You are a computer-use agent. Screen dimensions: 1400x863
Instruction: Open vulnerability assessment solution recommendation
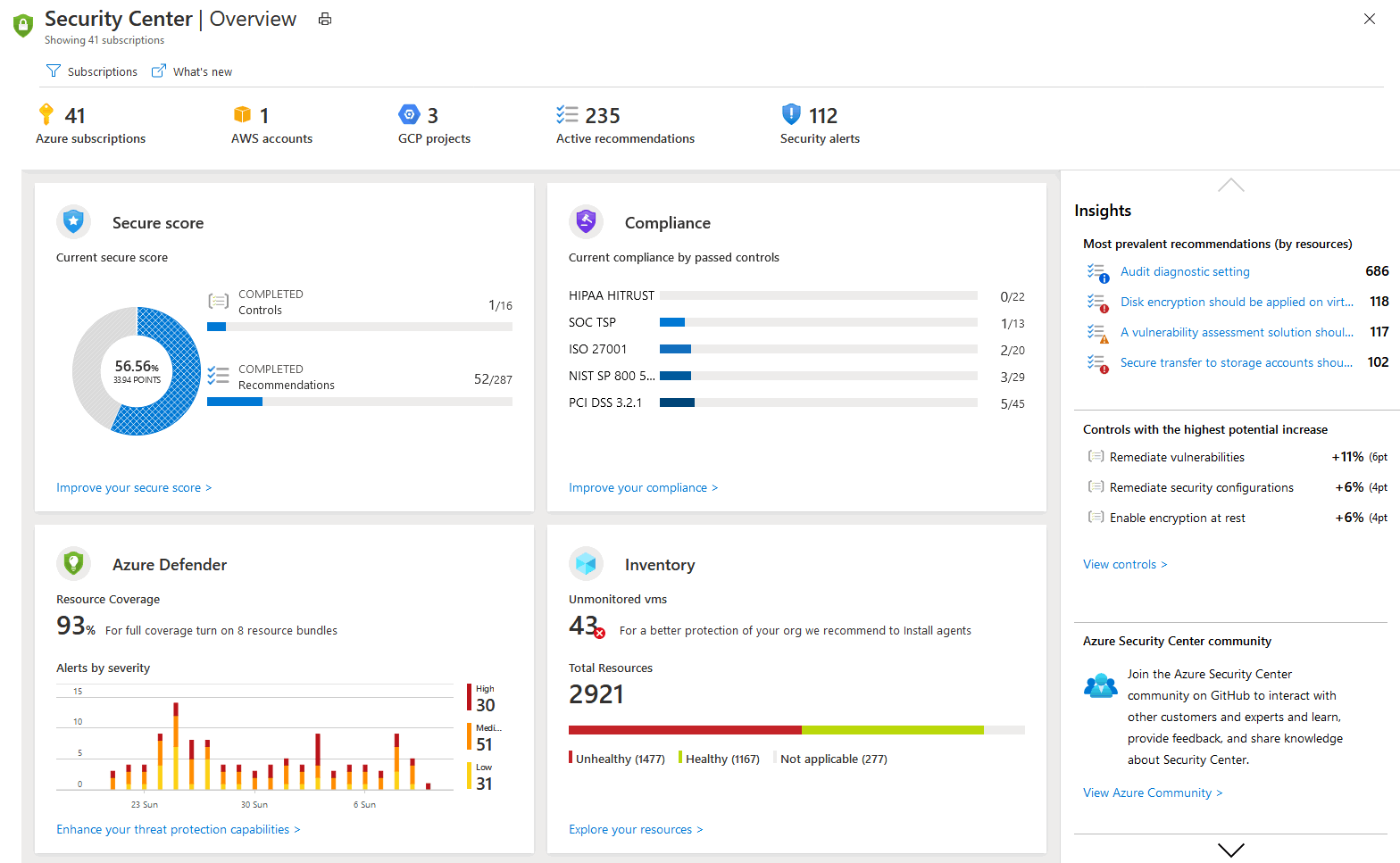point(1237,332)
